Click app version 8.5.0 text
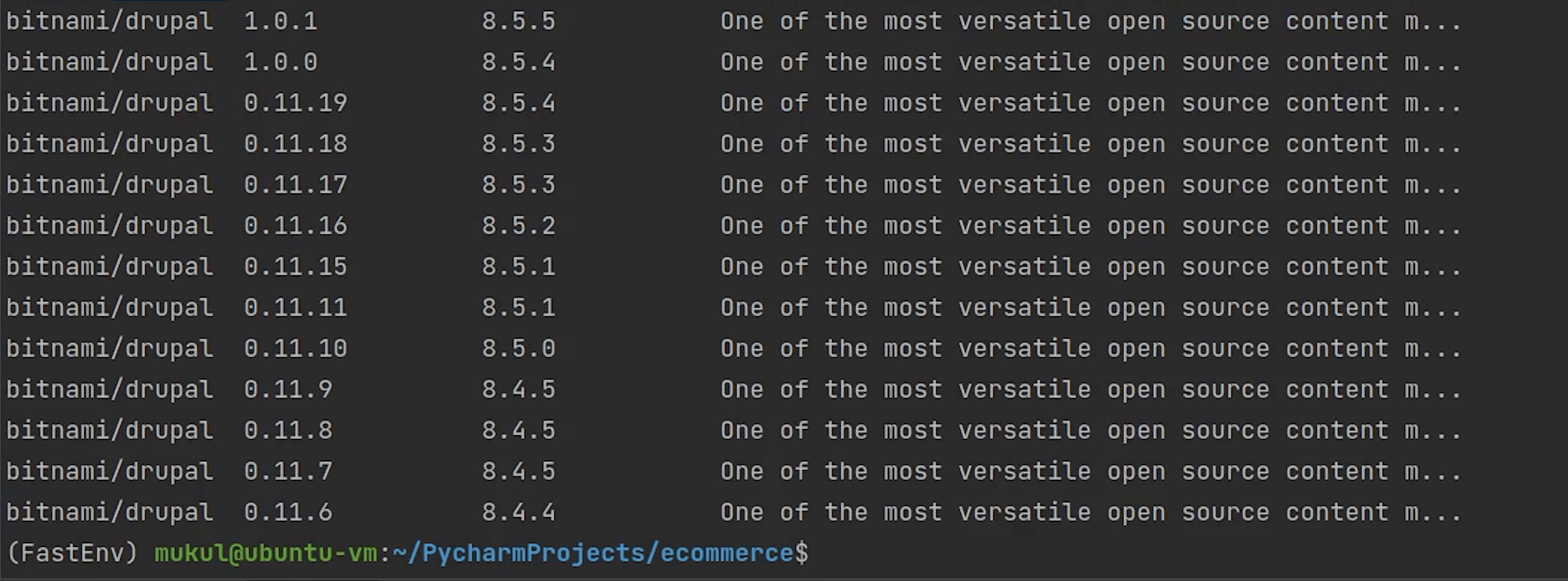The height and width of the screenshot is (581, 1568). coord(518,349)
